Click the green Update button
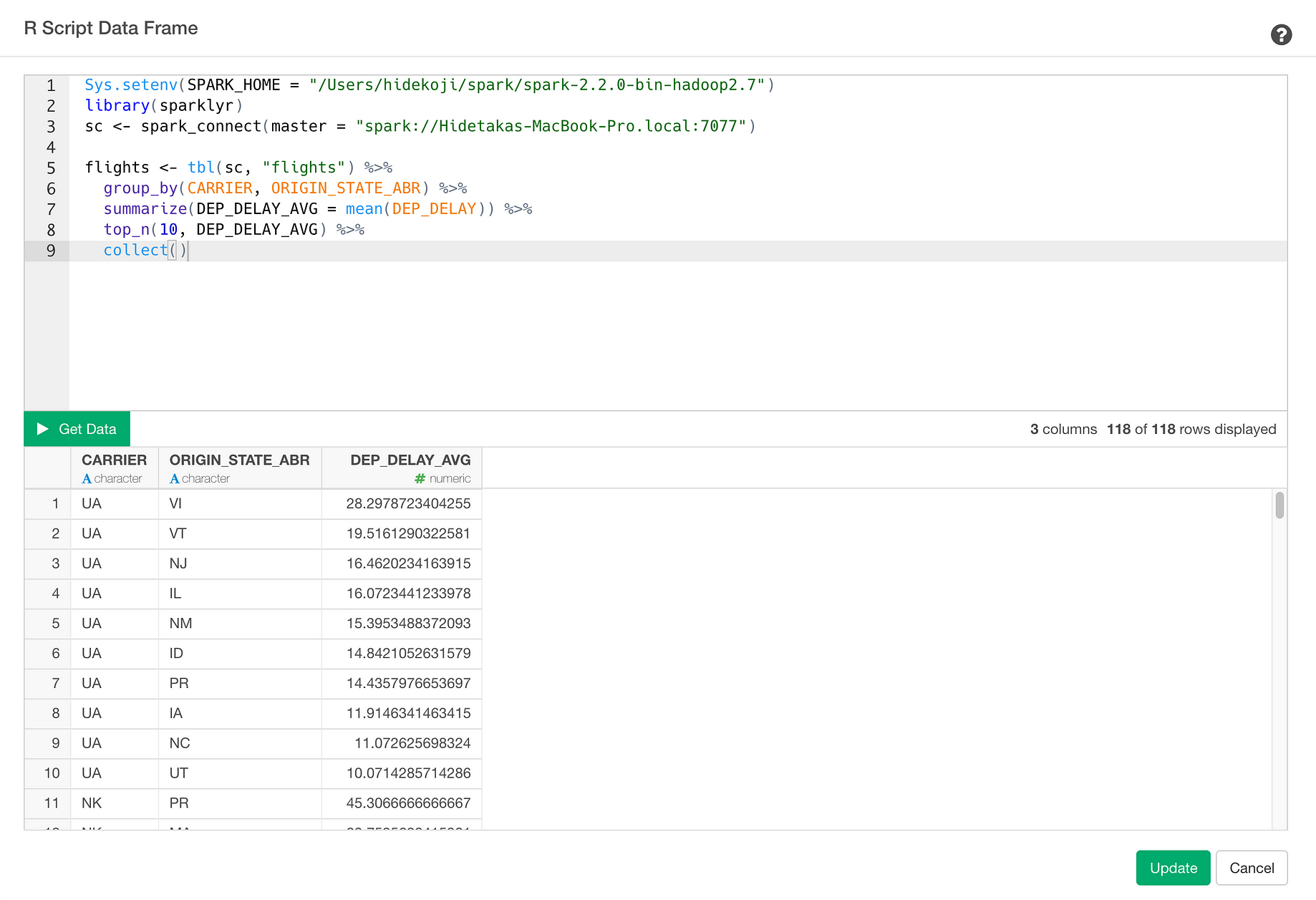This screenshot has height=900, width=1316. [x=1173, y=868]
